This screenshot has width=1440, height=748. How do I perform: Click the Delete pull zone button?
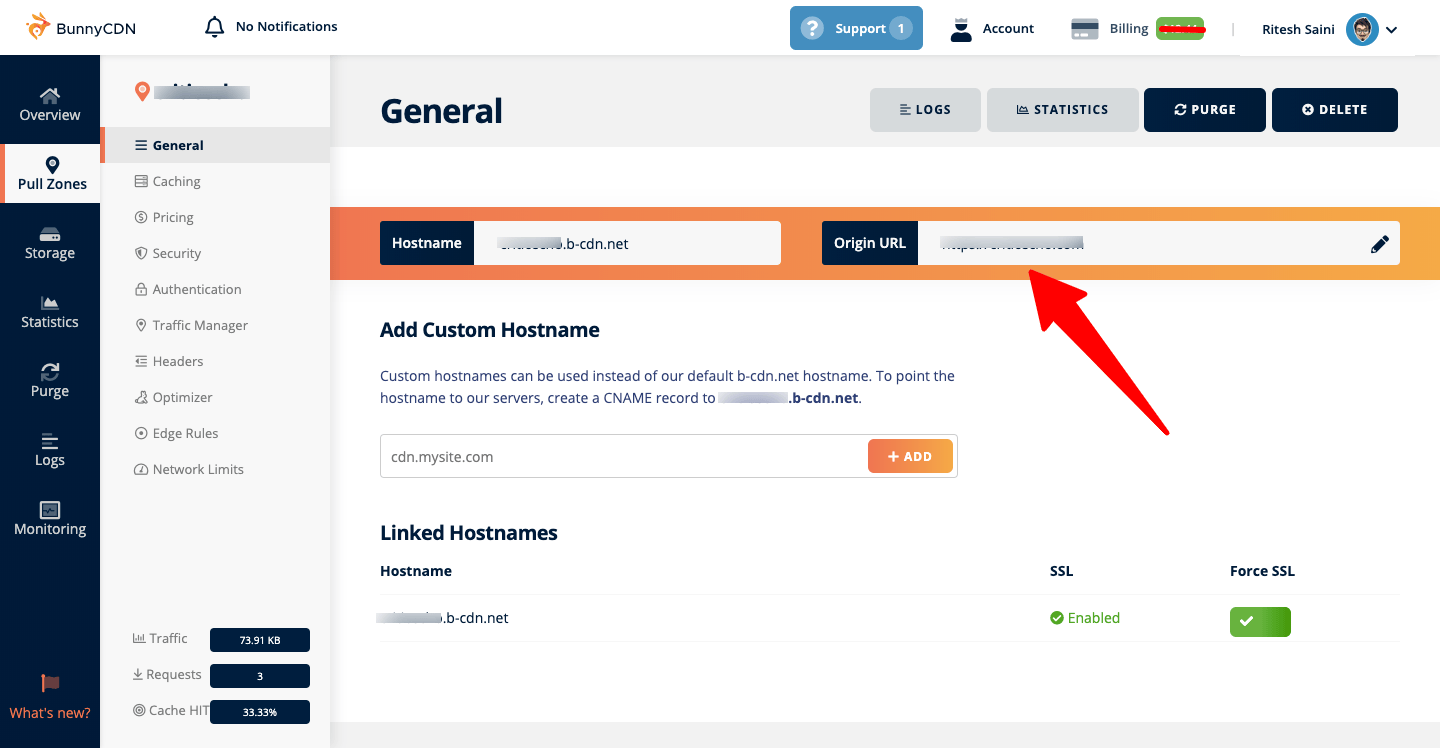1334,110
